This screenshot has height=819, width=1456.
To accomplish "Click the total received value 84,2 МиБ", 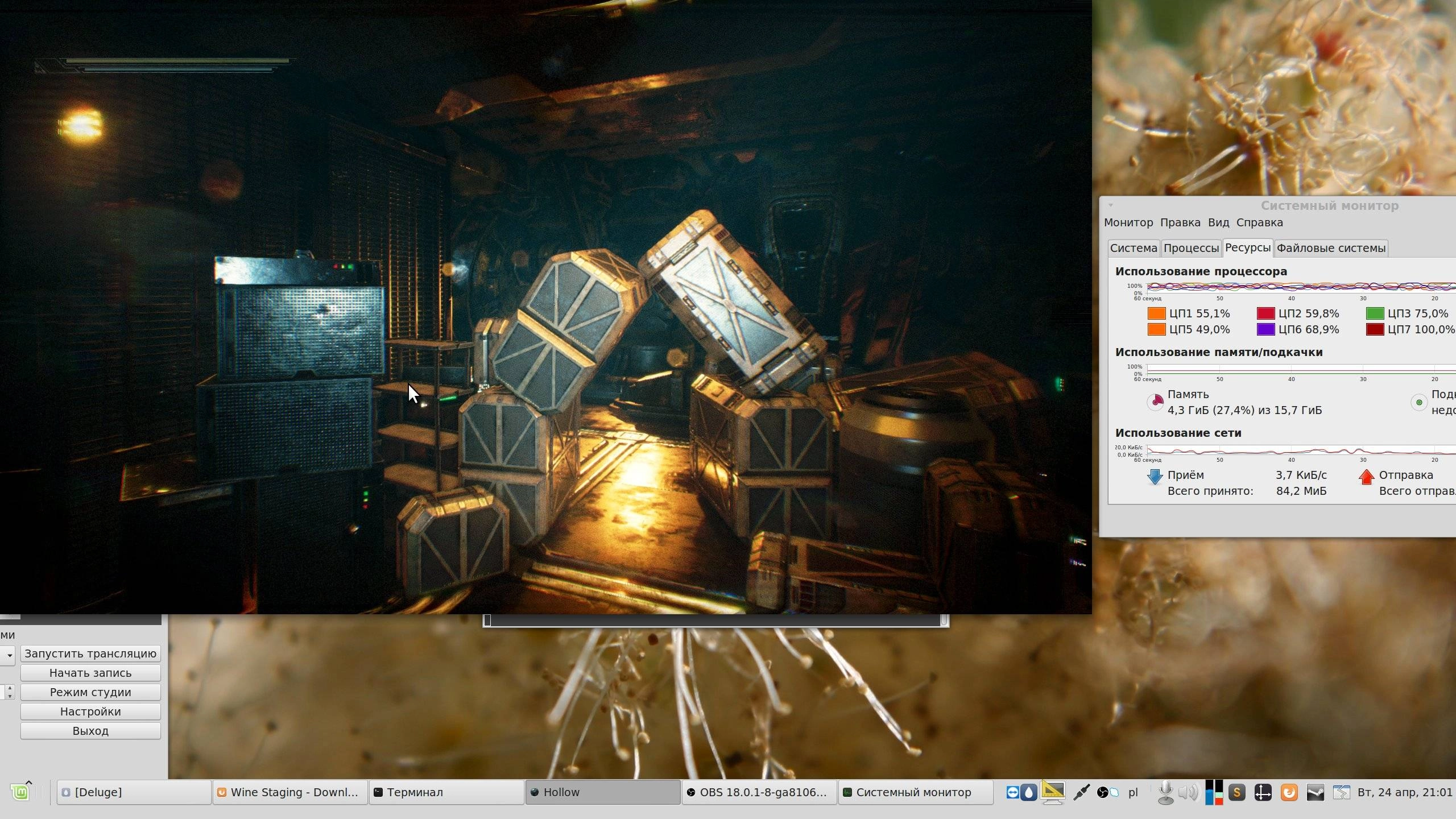I will [x=1301, y=491].
